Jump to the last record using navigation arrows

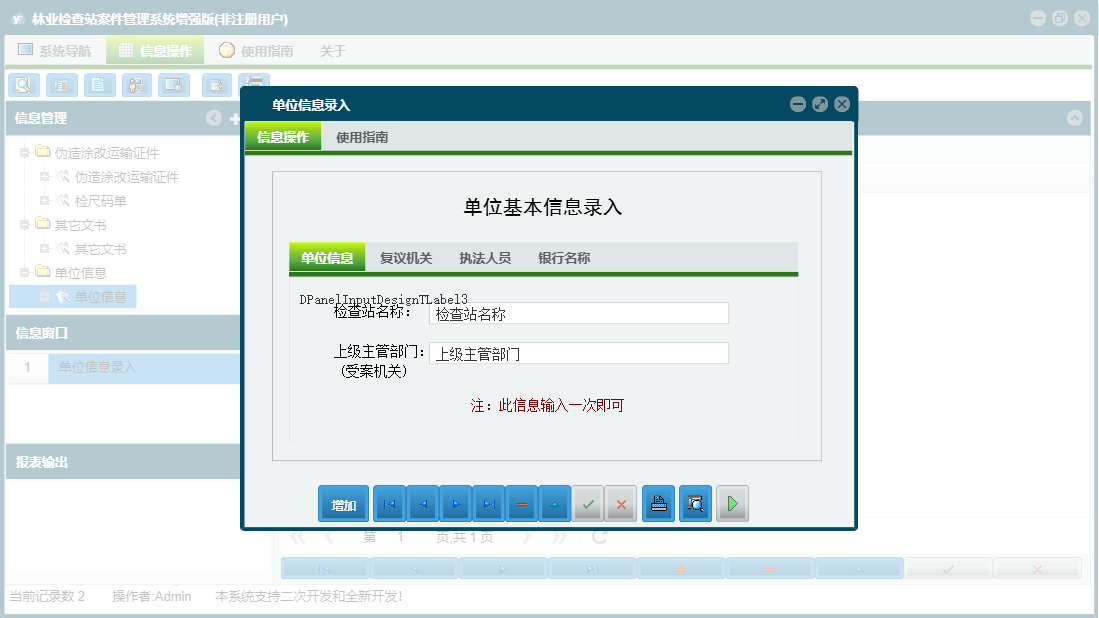489,503
